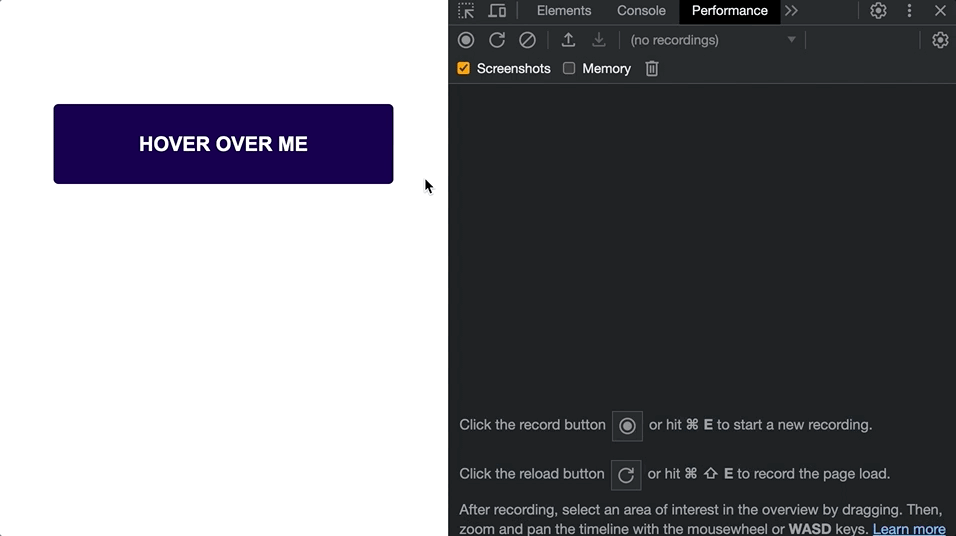The height and width of the screenshot is (536, 956).
Task: Toggle the device toolbar icon
Action: coord(497,11)
